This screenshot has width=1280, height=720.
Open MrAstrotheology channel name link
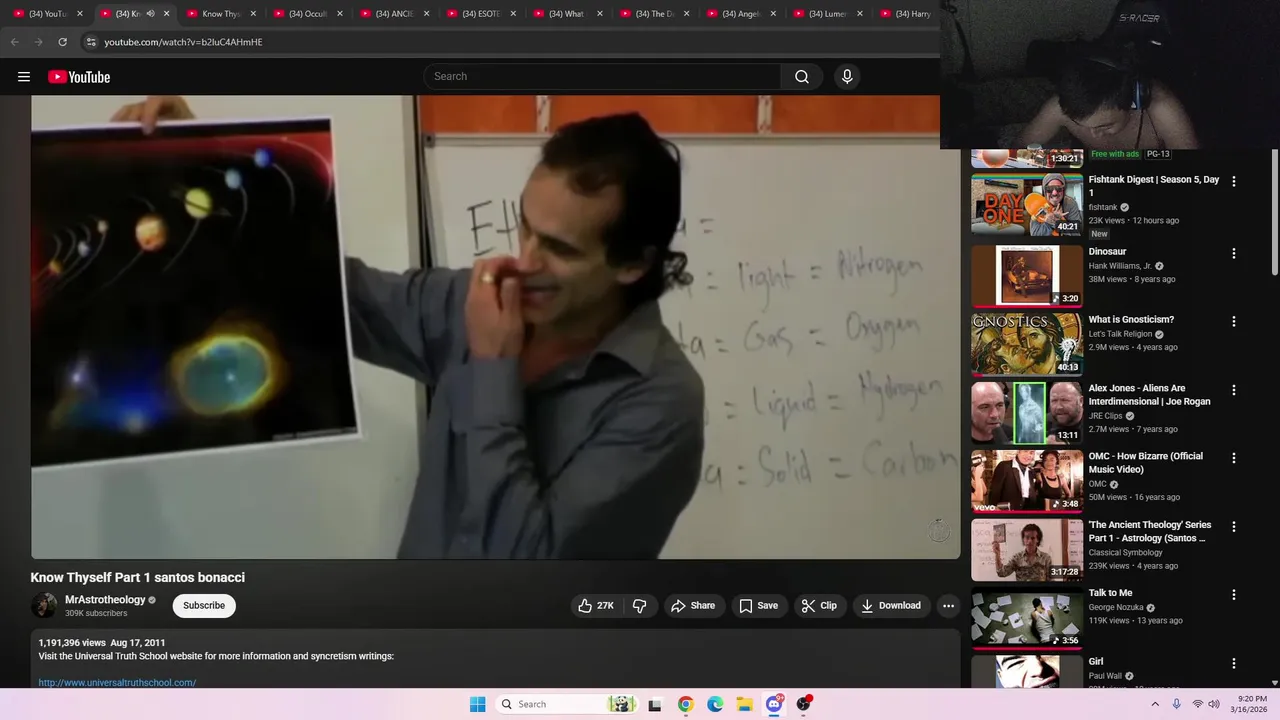(105, 600)
